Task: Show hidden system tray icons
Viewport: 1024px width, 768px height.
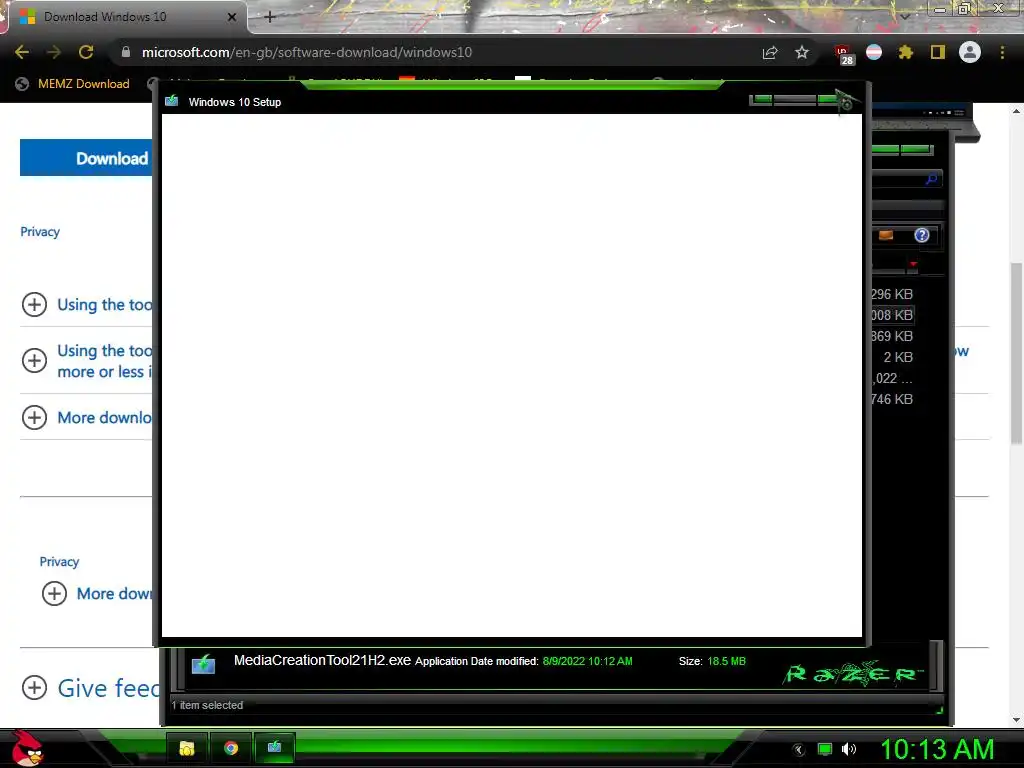Action: (799, 750)
